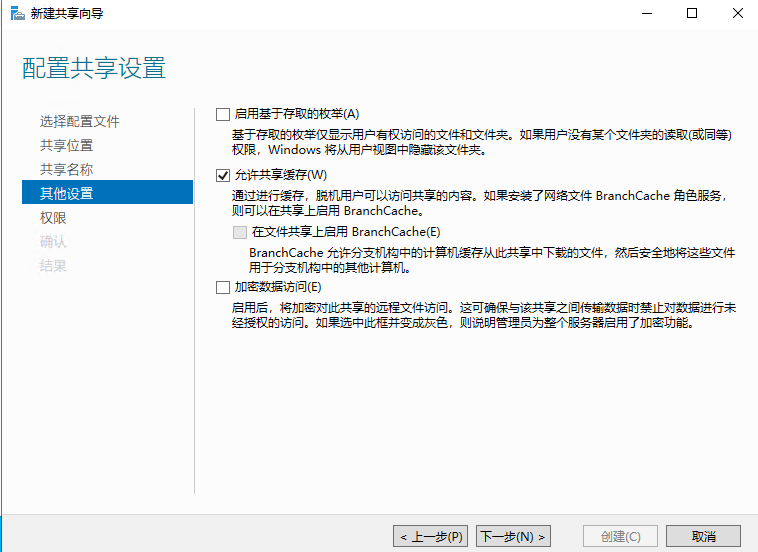Jump to the 权限 step
Image resolution: width=758 pixels, height=552 pixels.
(x=54, y=217)
